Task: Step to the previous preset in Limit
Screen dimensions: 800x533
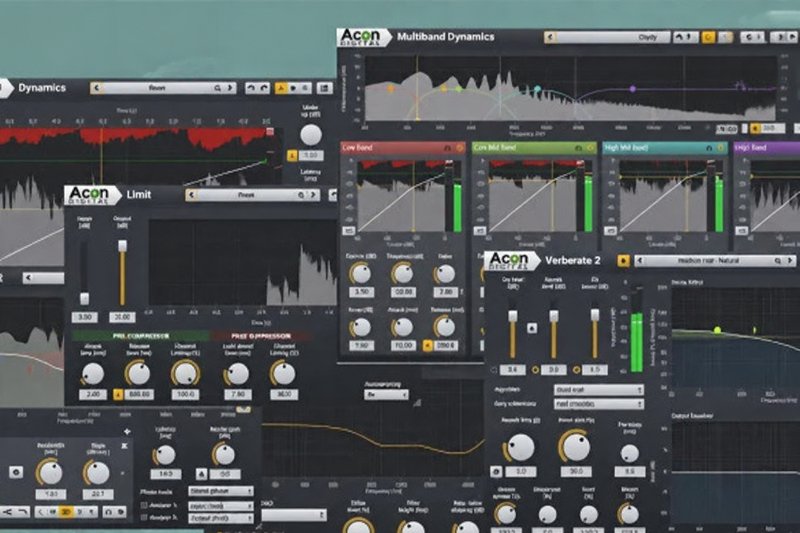Action: (x=192, y=195)
